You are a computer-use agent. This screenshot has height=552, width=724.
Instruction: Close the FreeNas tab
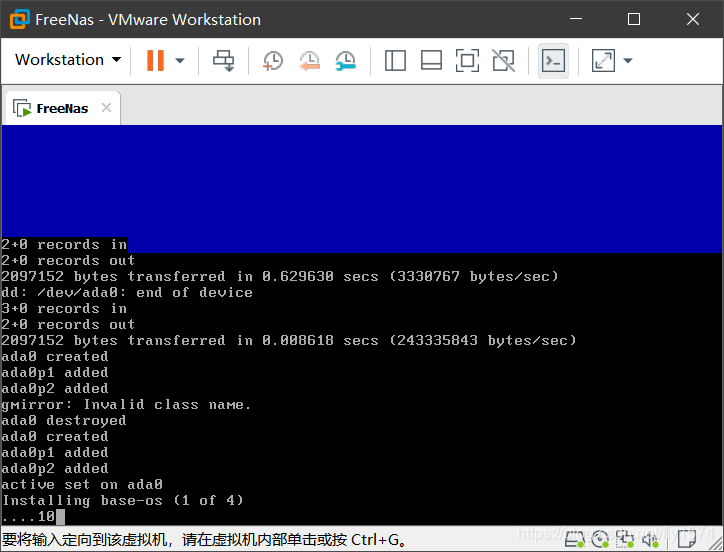[x=107, y=108]
